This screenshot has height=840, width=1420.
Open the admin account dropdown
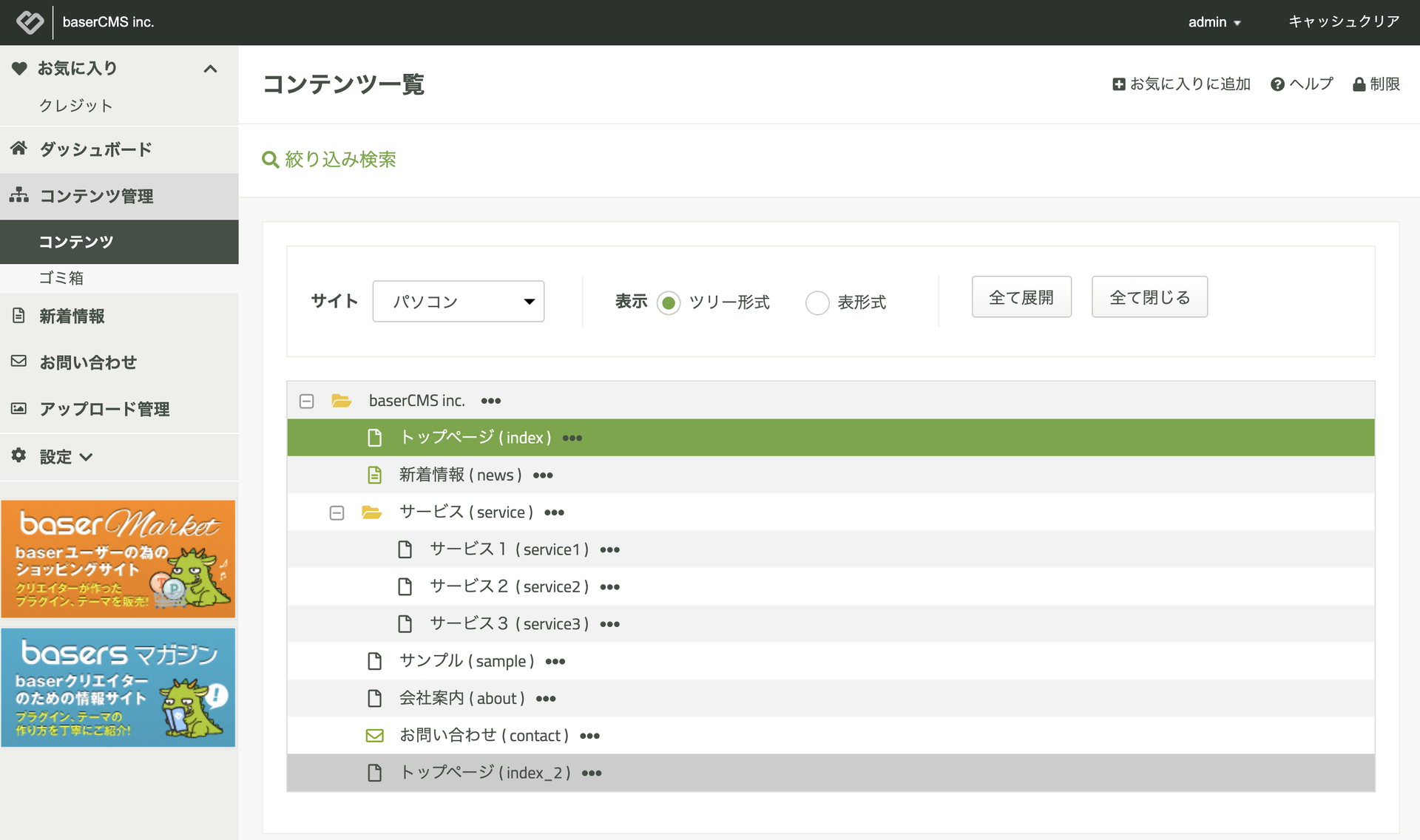coord(1214,22)
